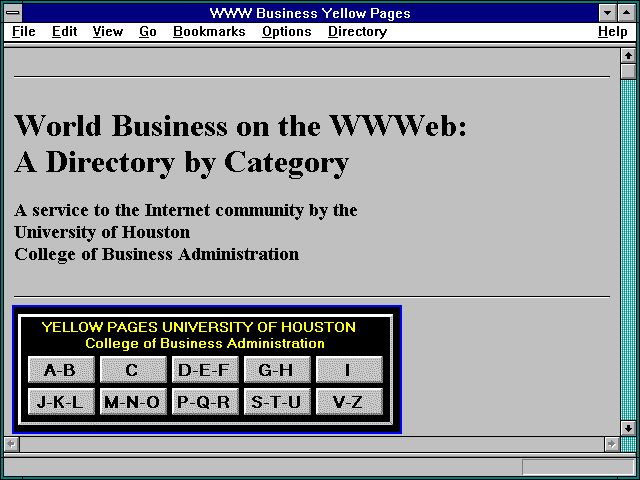Minimize the WWW Business Yellow Pages window
The height and width of the screenshot is (480, 640).
coord(607,13)
